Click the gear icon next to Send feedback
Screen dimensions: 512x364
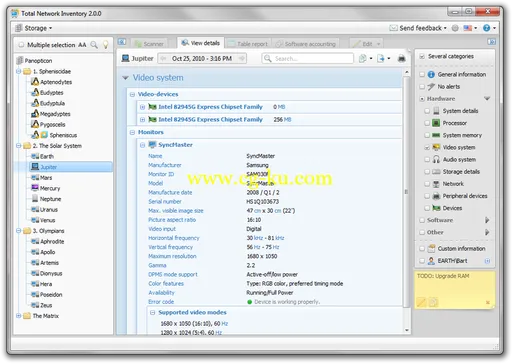[455, 28]
